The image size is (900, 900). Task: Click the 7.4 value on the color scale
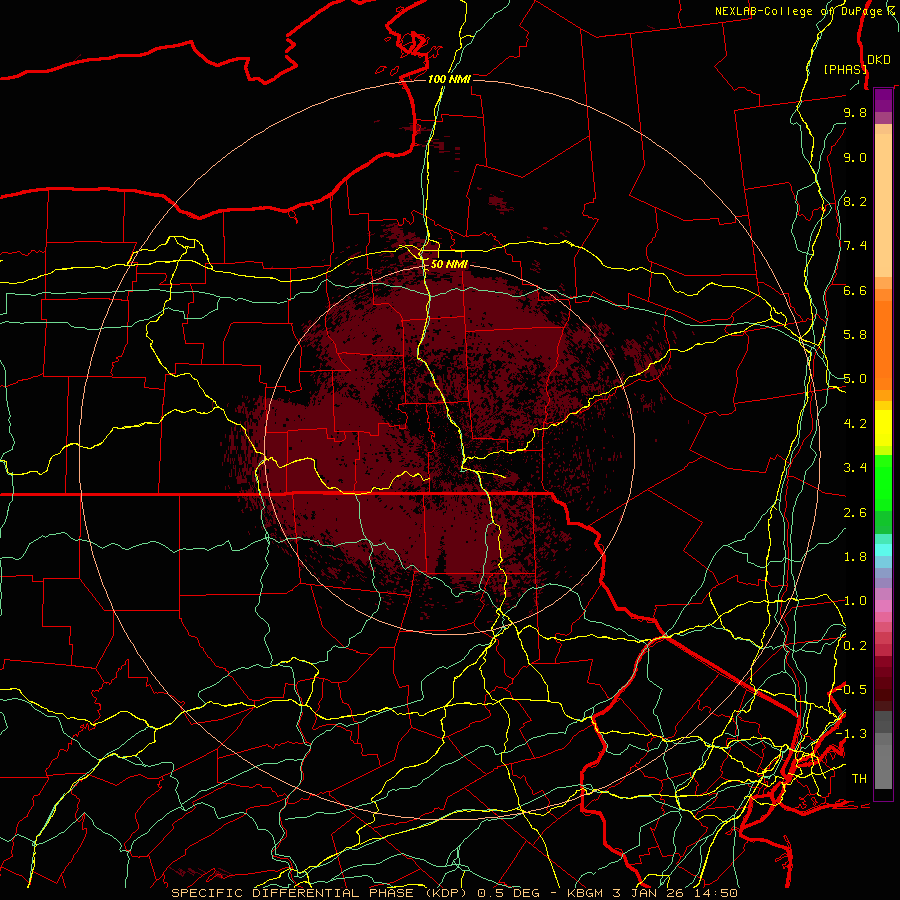coord(855,246)
